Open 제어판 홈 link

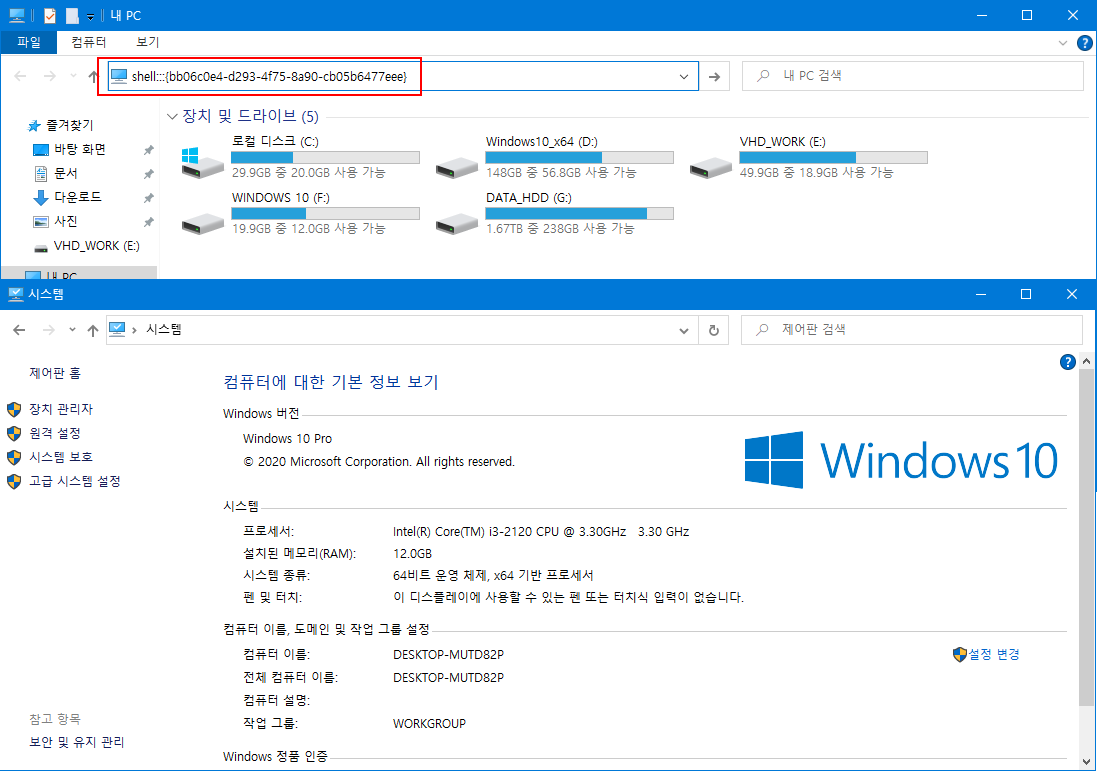pos(55,373)
